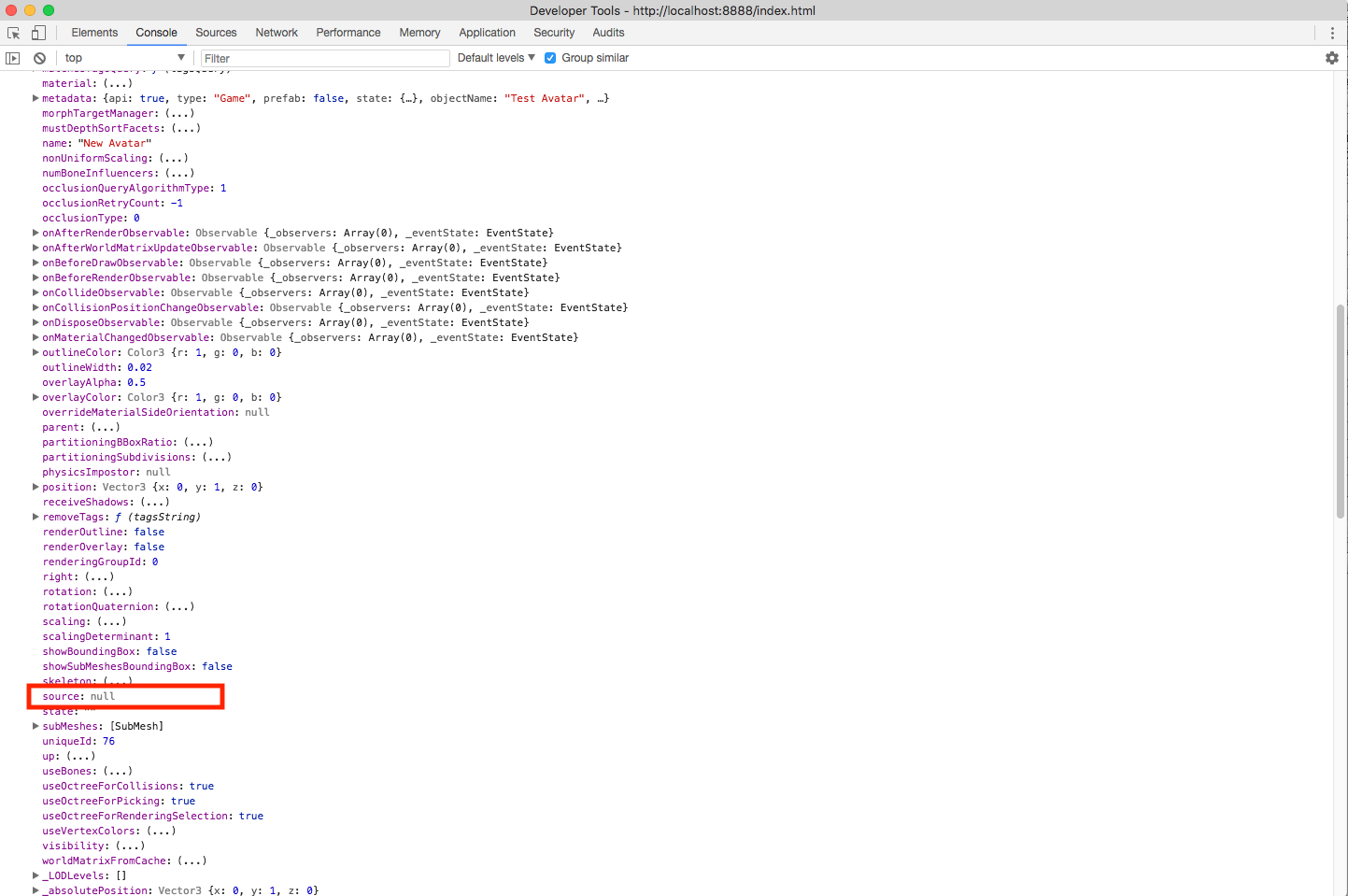Evaluate the partitioningSubdivisions (...) getter

pos(217,457)
